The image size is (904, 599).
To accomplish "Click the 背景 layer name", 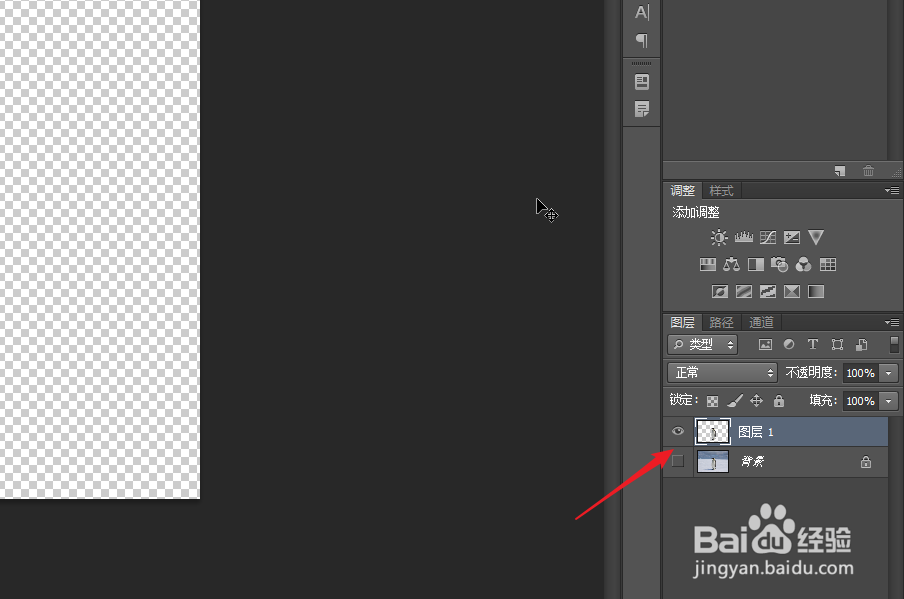I will click(x=752, y=461).
